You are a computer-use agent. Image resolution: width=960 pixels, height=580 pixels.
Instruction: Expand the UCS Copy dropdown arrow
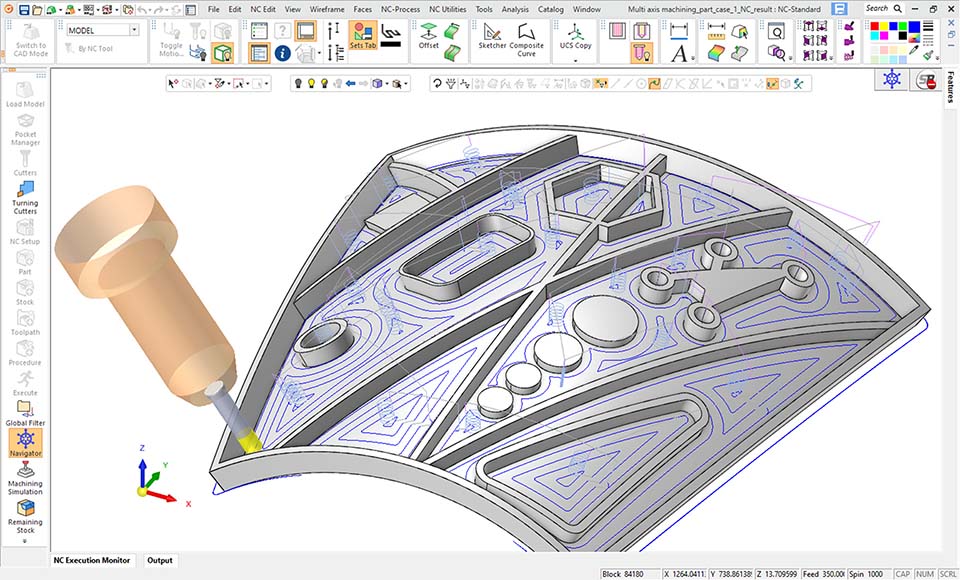click(x=576, y=60)
